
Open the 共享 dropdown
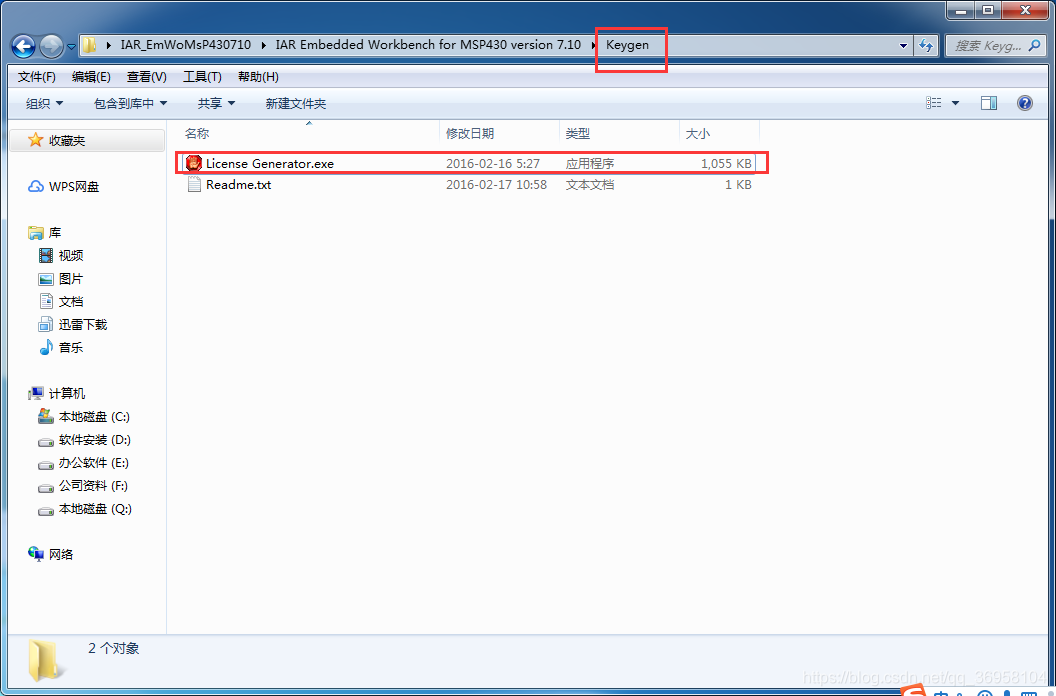pyautogui.click(x=216, y=103)
